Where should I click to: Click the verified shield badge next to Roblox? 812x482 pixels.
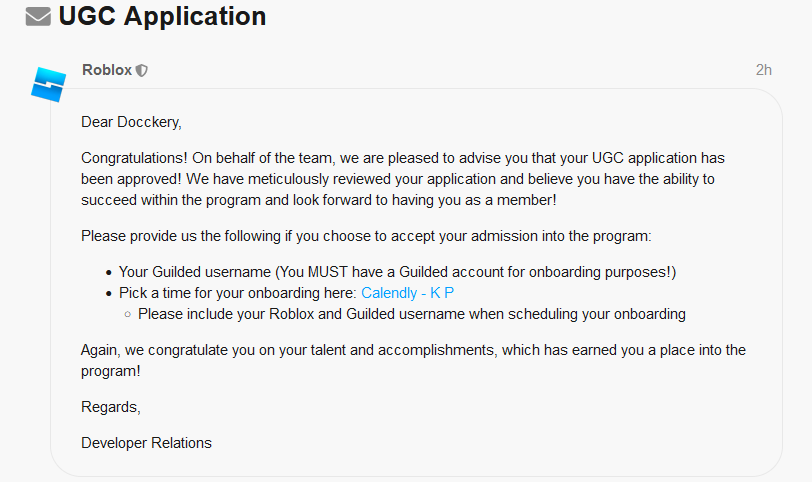click(142, 70)
